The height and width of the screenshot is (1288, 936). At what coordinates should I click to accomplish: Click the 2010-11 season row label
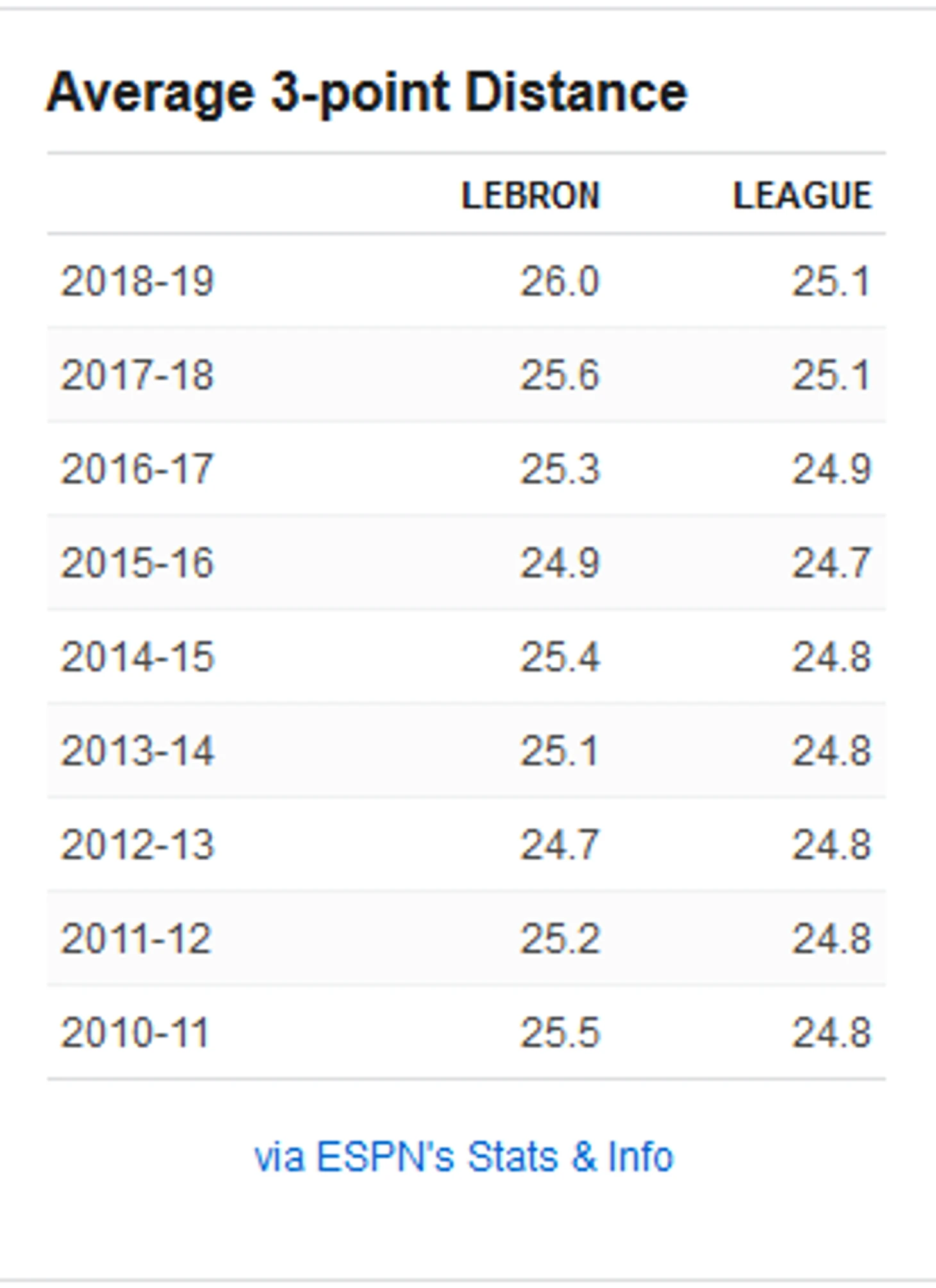[x=135, y=1033]
